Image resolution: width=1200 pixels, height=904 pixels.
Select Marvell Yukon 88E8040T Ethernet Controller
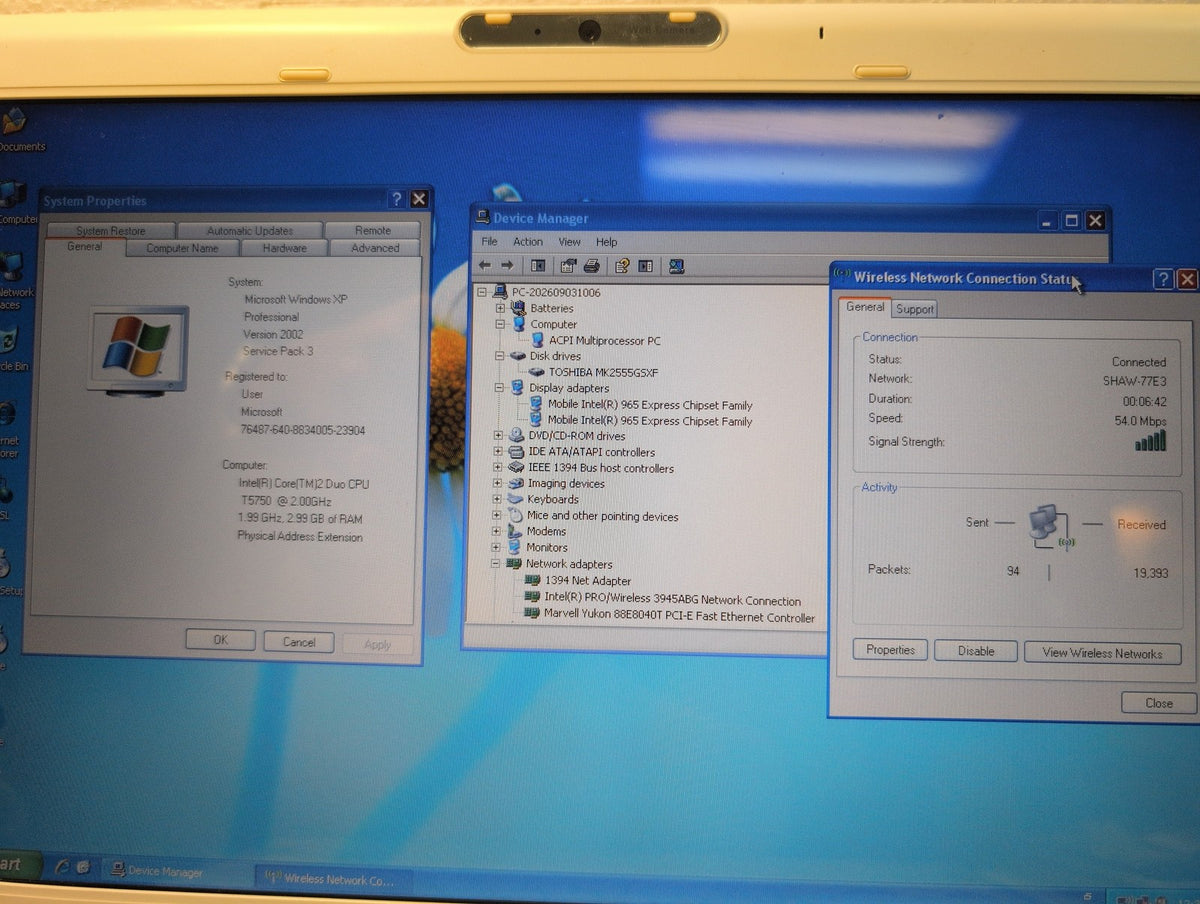point(679,617)
